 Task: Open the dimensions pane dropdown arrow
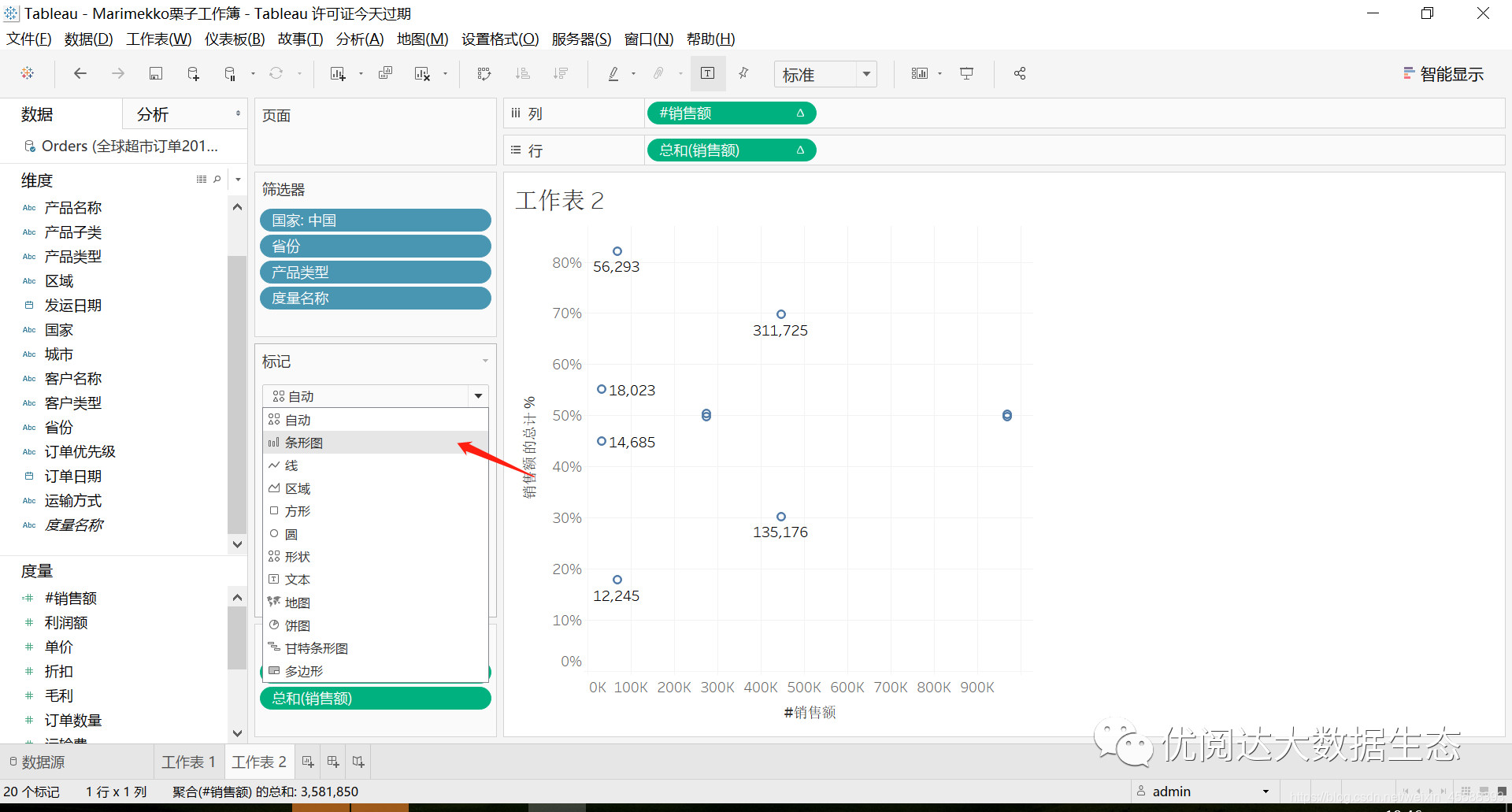click(x=238, y=180)
